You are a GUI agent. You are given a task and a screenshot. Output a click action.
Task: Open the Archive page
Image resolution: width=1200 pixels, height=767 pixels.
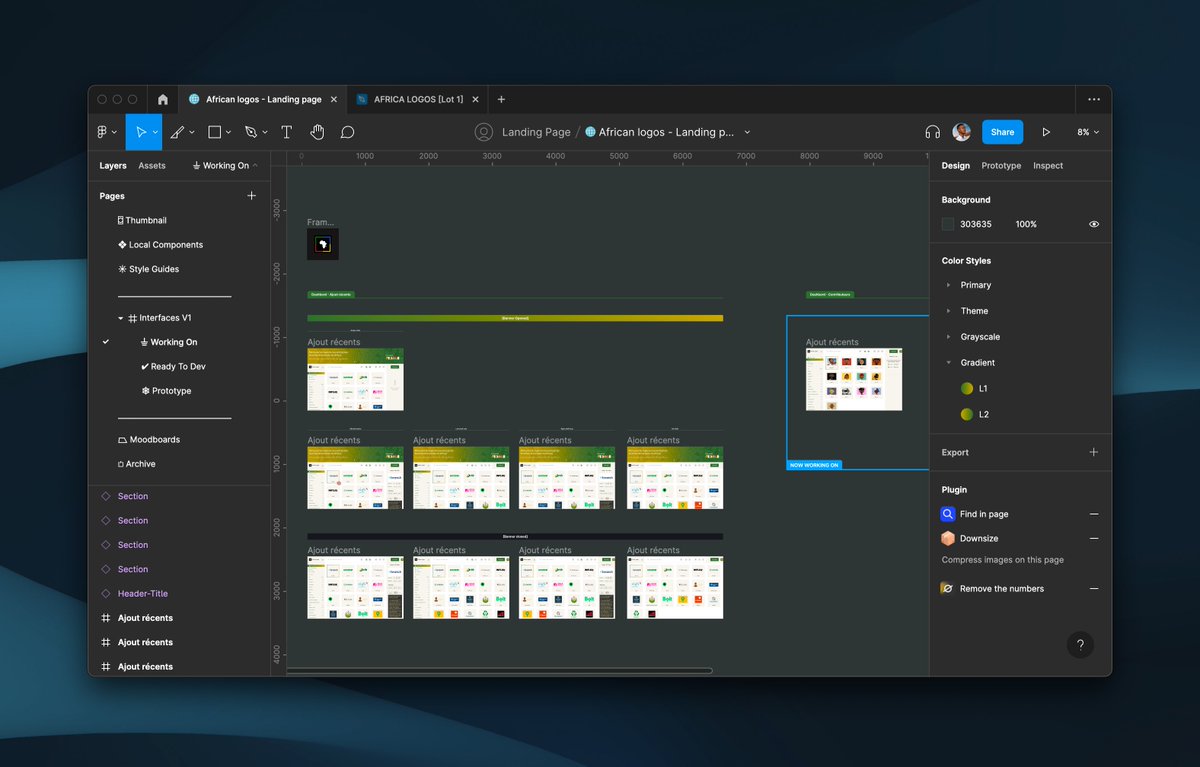(140, 464)
